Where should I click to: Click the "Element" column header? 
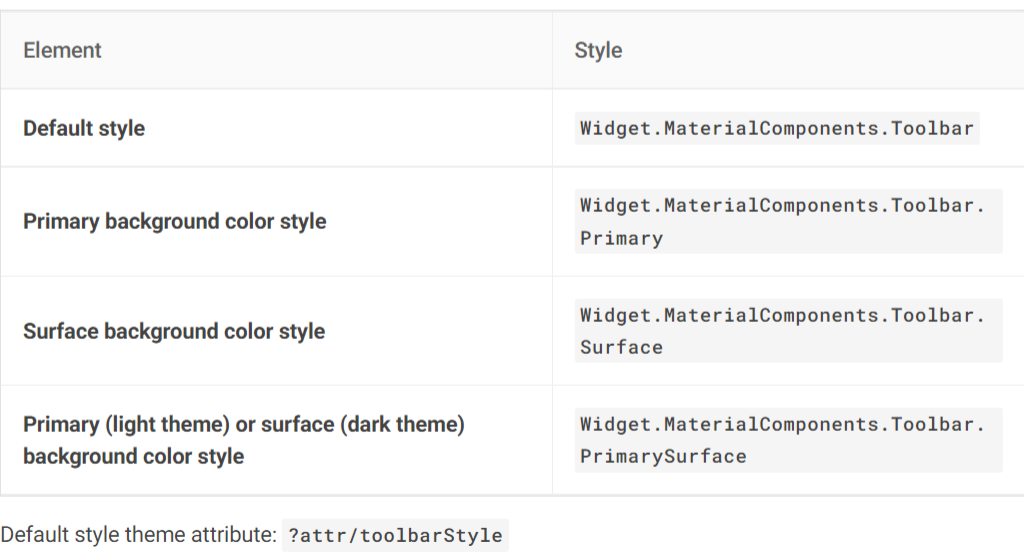(62, 50)
